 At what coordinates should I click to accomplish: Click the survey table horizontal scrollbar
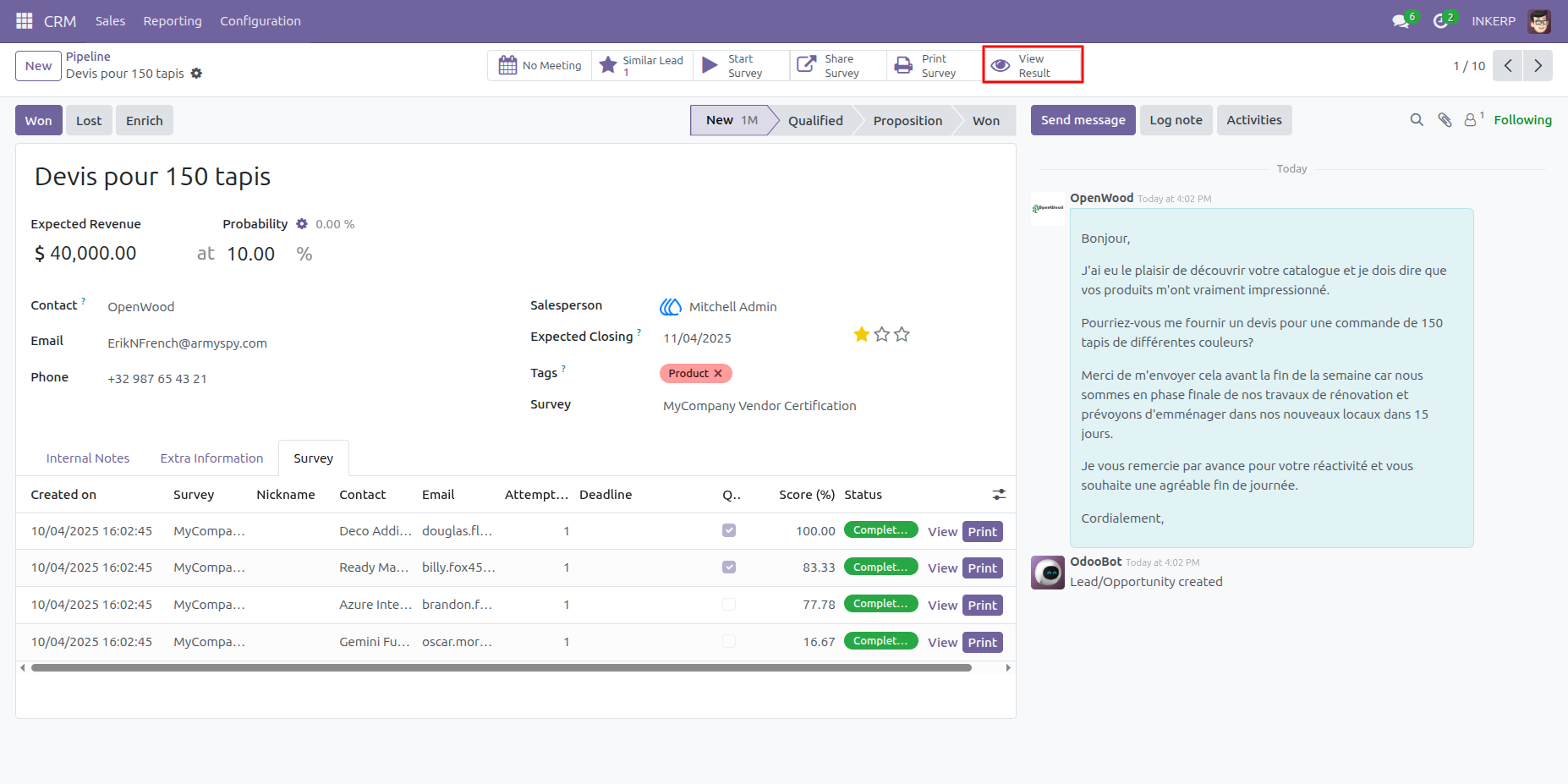(502, 667)
